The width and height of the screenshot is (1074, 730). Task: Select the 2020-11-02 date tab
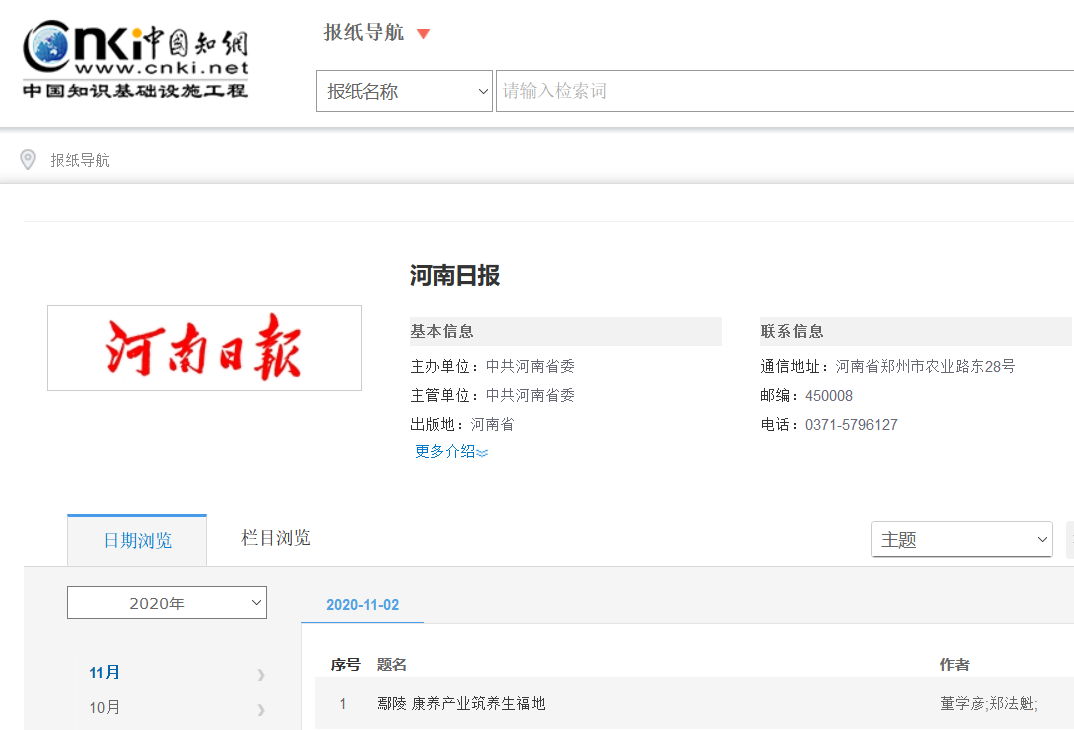click(362, 605)
